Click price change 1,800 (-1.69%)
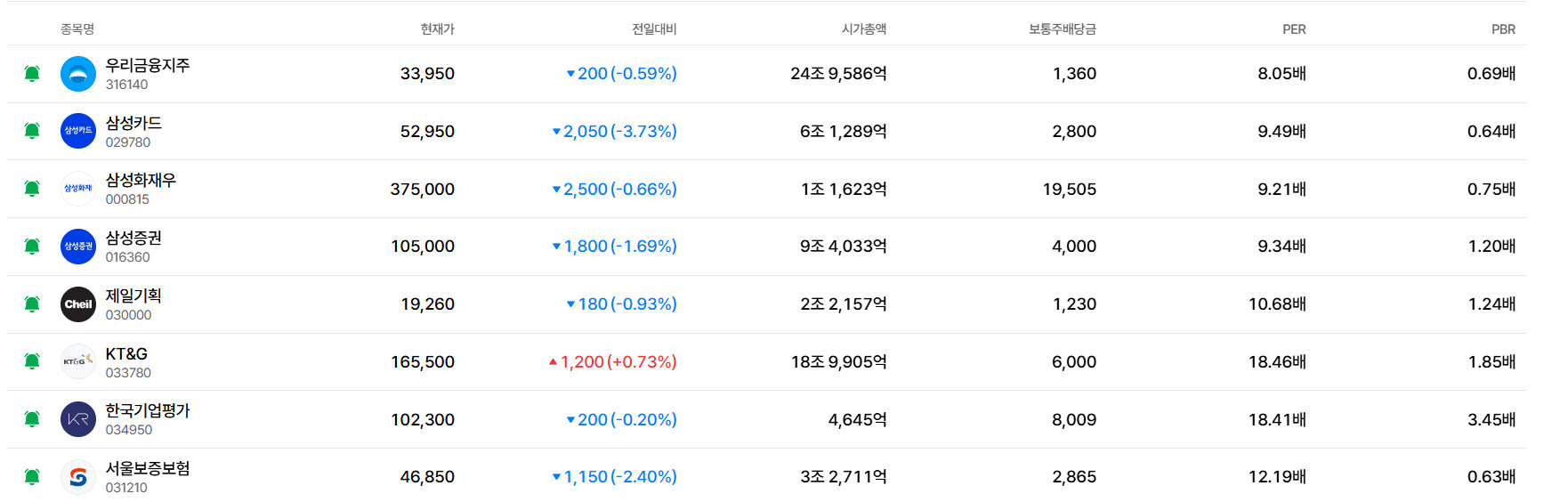The width and height of the screenshot is (1568, 502). click(615, 247)
